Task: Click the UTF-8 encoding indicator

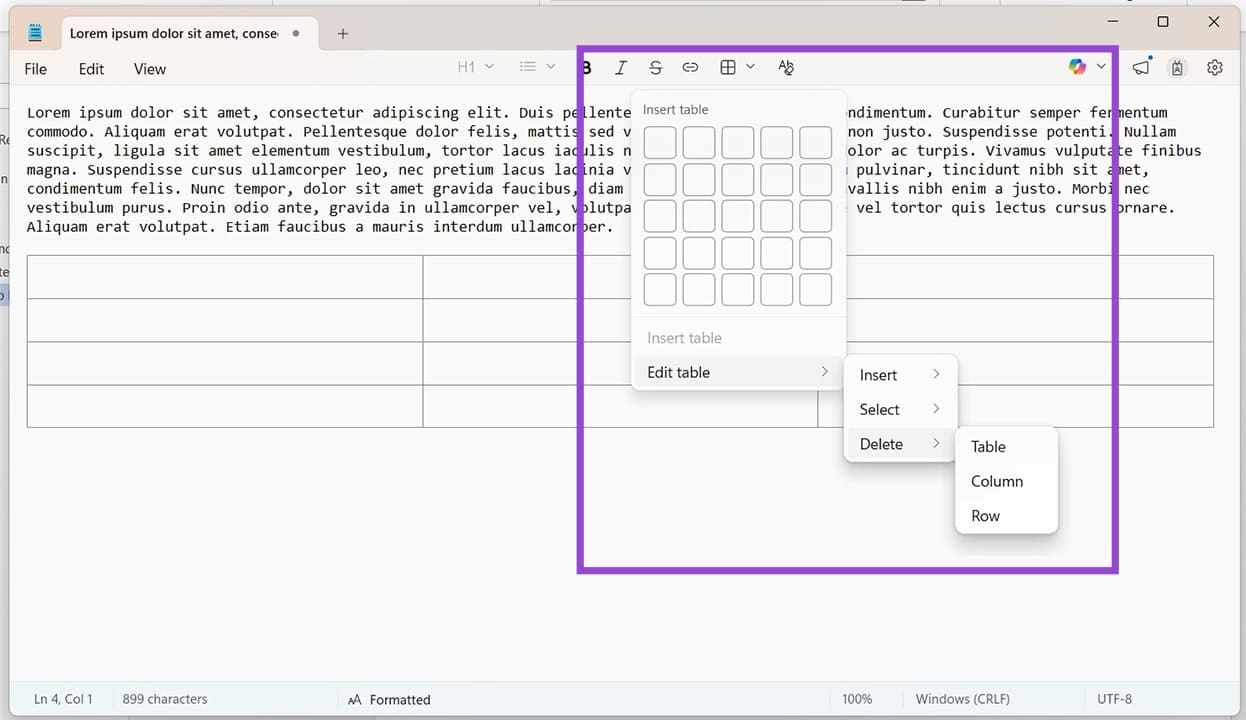Action: coord(1113,699)
